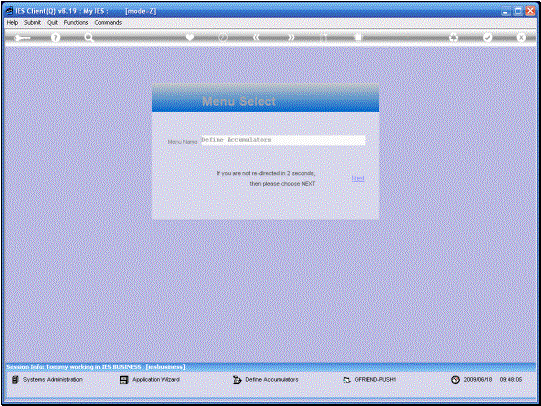
Task: Click the Next link in dialog
Action: pyautogui.click(x=358, y=178)
